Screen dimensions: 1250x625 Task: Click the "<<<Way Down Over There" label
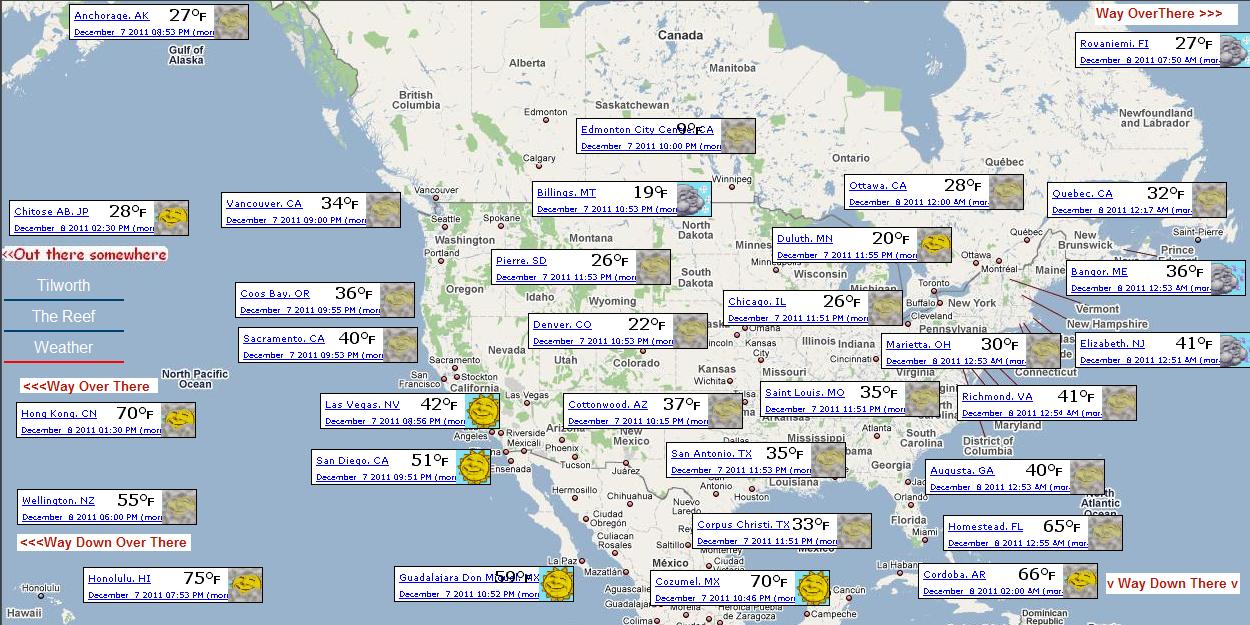tap(103, 542)
